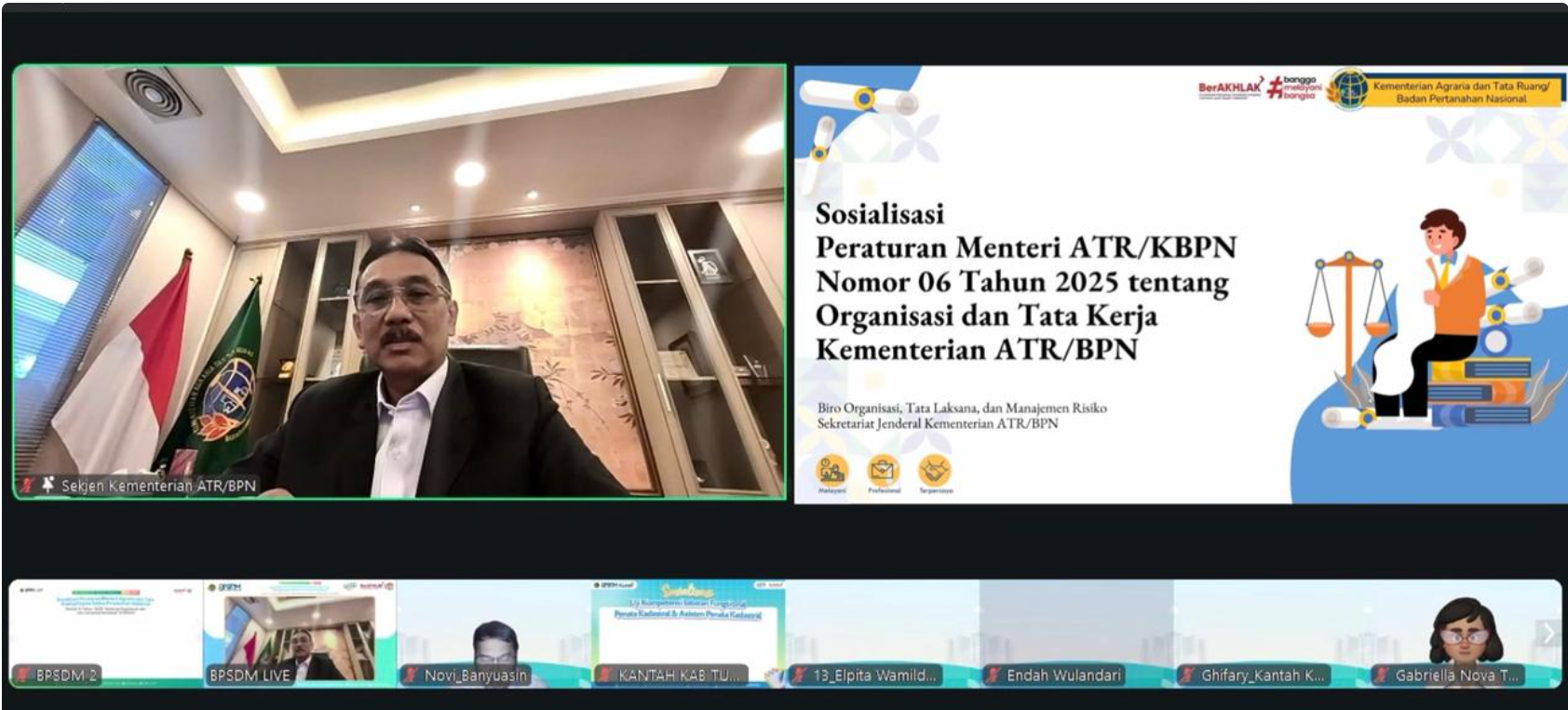Click pin icon beside Sekjen Kementerian label
The height and width of the screenshot is (710, 1568).
tap(47, 485)
